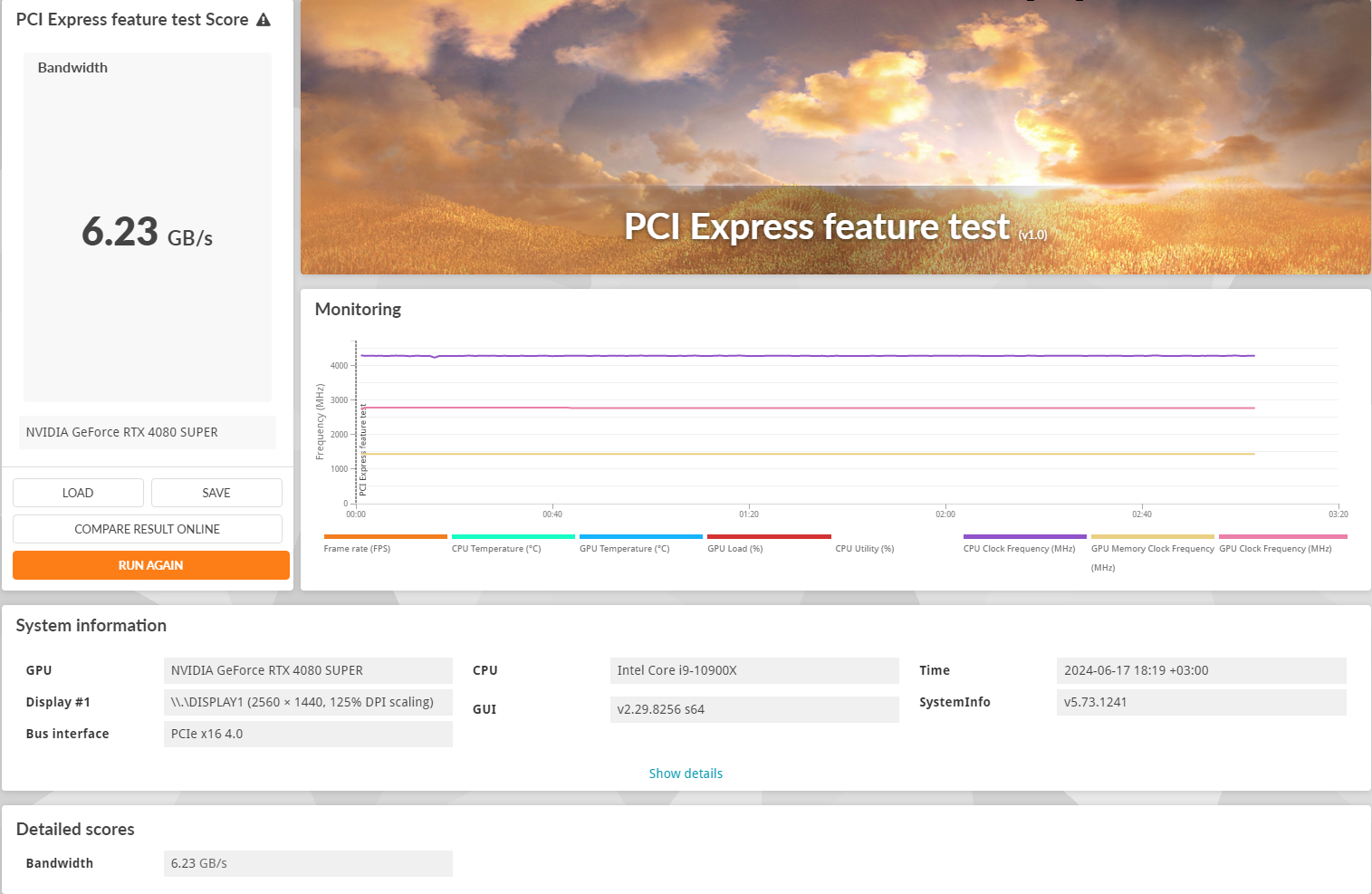This screenshot has height=894, width=1372.
Task: Open COMPARE RESULT ONLINE
Action: click(148, 529)
